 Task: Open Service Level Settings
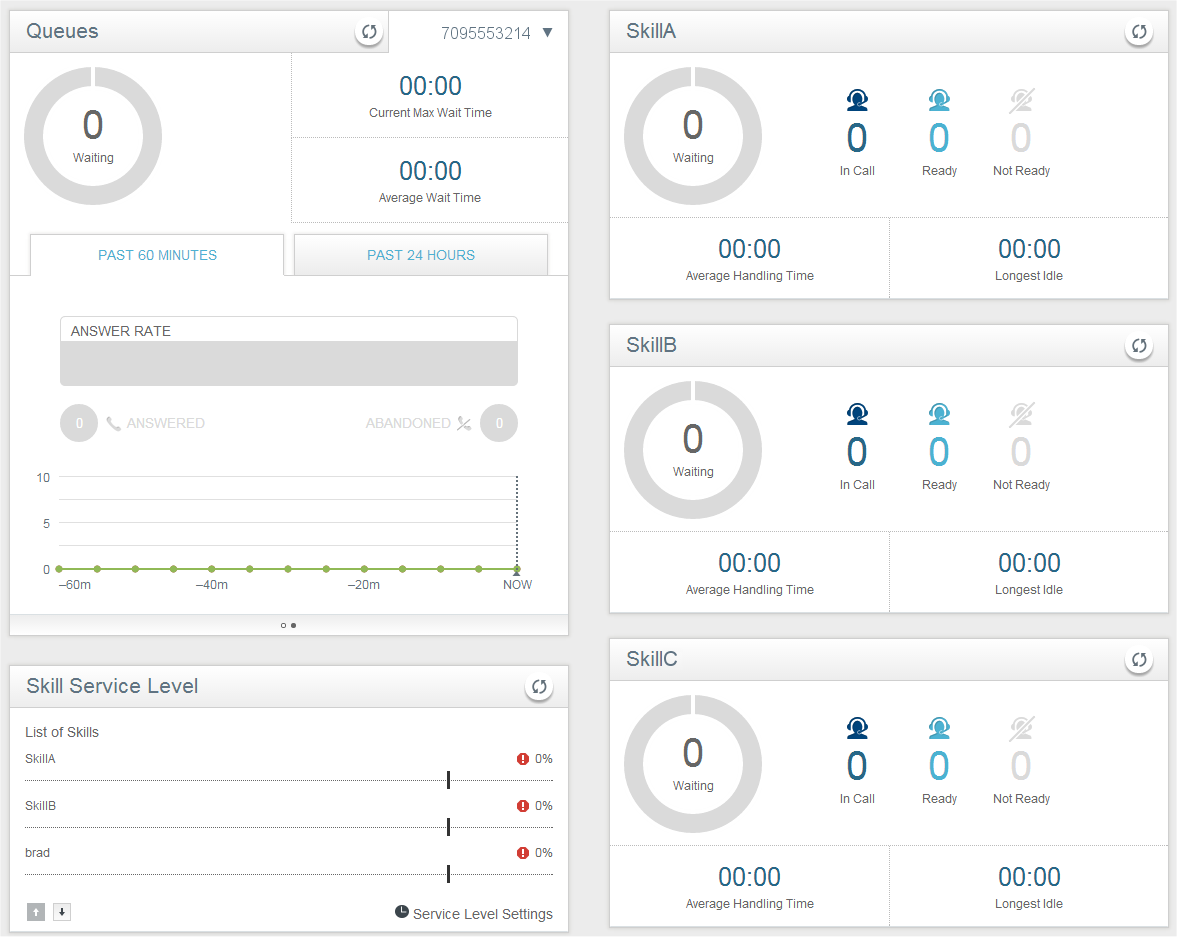click(474, 913)
